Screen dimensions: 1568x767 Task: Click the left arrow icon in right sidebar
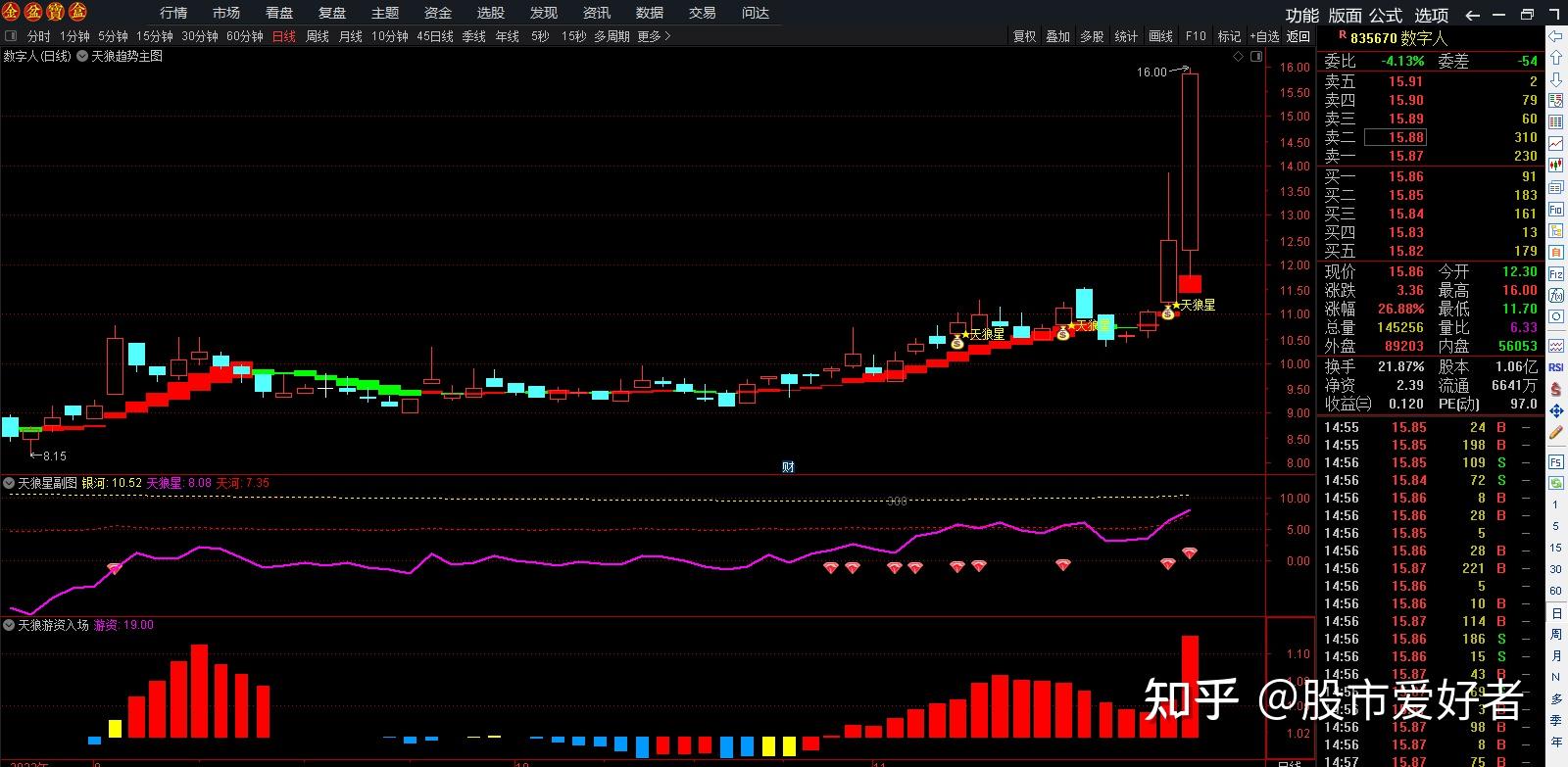coord(1555,36)
